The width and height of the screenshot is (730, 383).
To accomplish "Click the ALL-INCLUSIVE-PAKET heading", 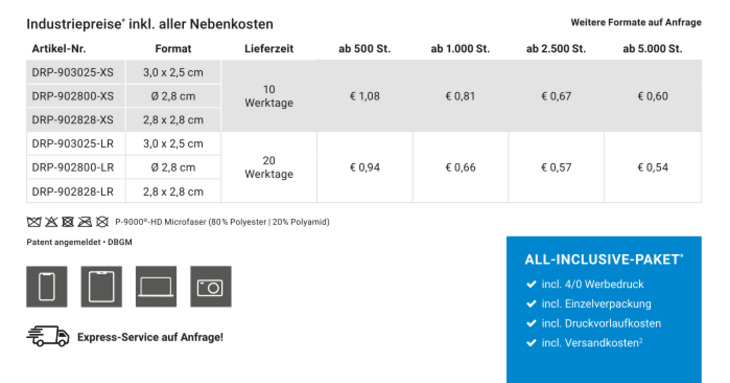I will tap(604, 259).
